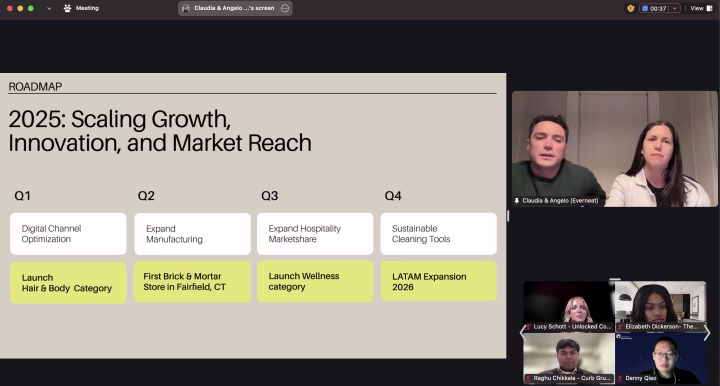The image size is (720, 386).
Task: Expand the recording timer dropdown arrow
Action: click(674, 8)
